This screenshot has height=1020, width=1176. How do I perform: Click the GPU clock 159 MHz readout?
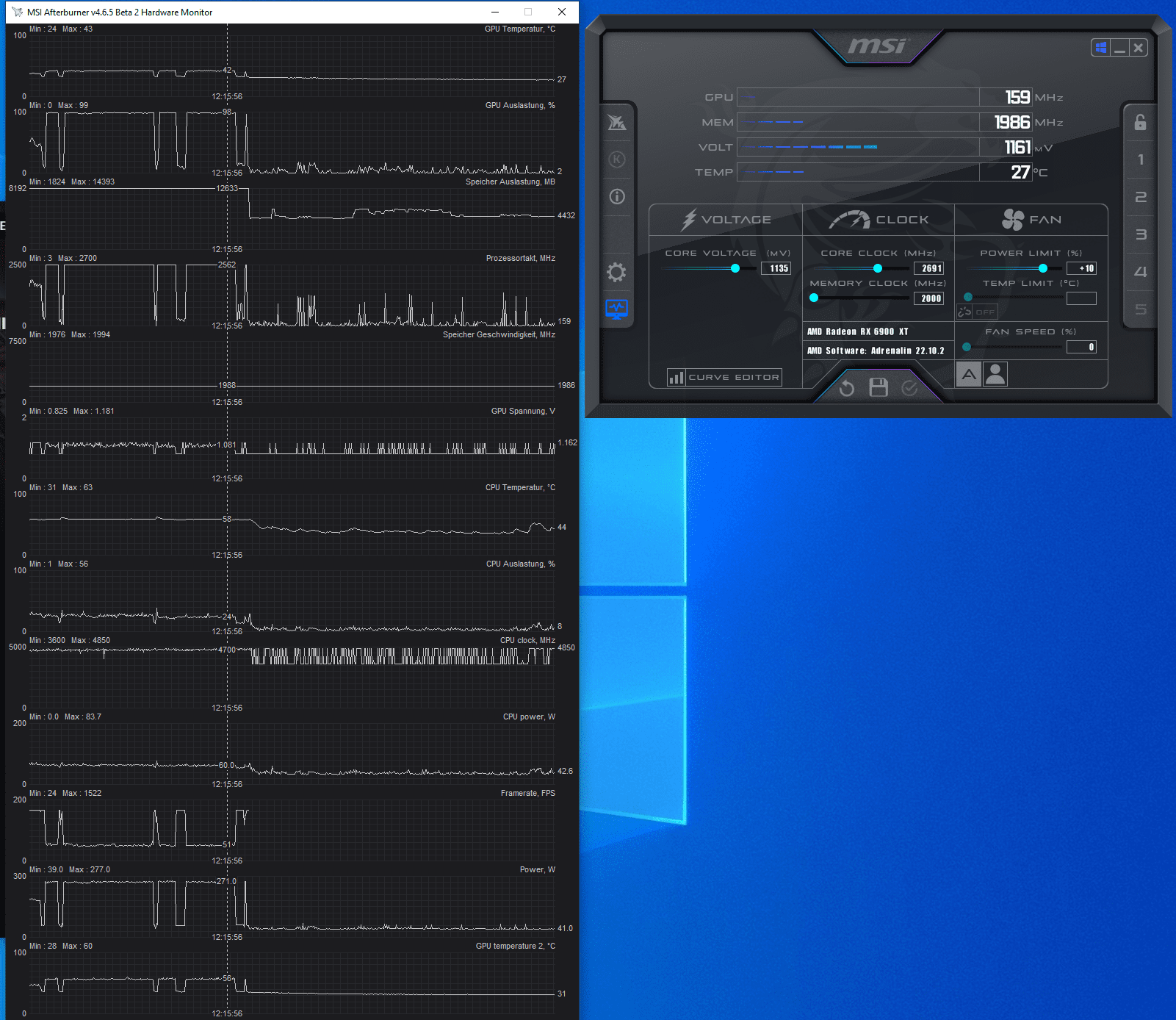tap(1017, 97)
